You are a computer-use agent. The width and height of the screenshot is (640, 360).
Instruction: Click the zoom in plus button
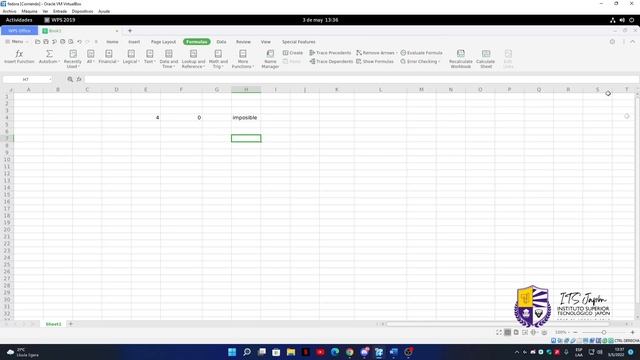pos(632,332)
